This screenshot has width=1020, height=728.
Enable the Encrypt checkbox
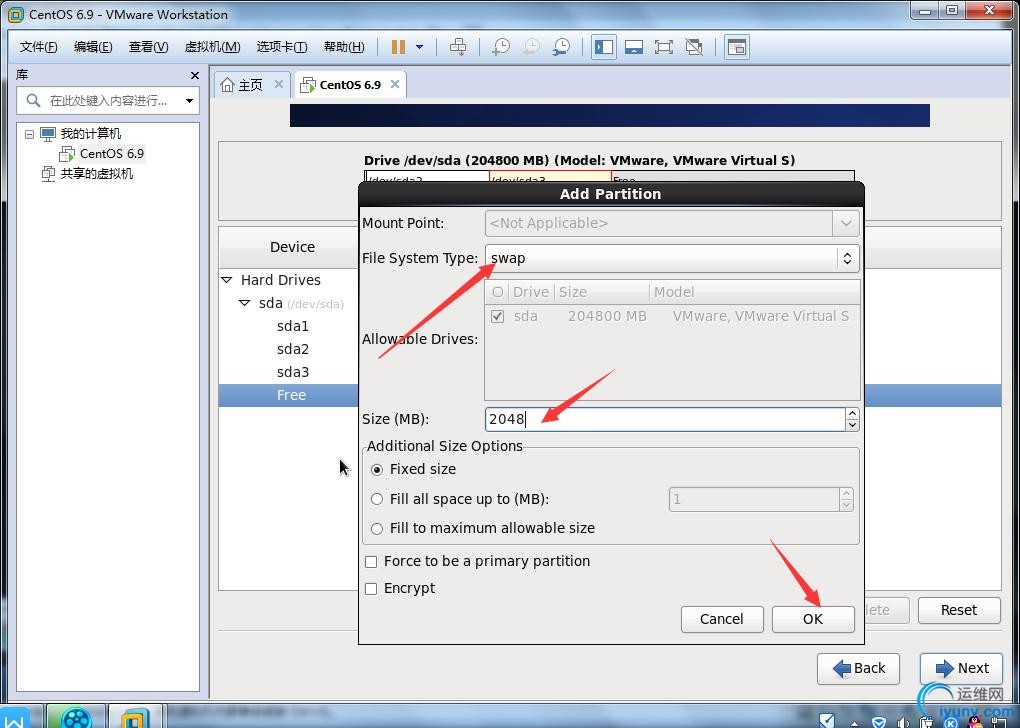[371, 589]
